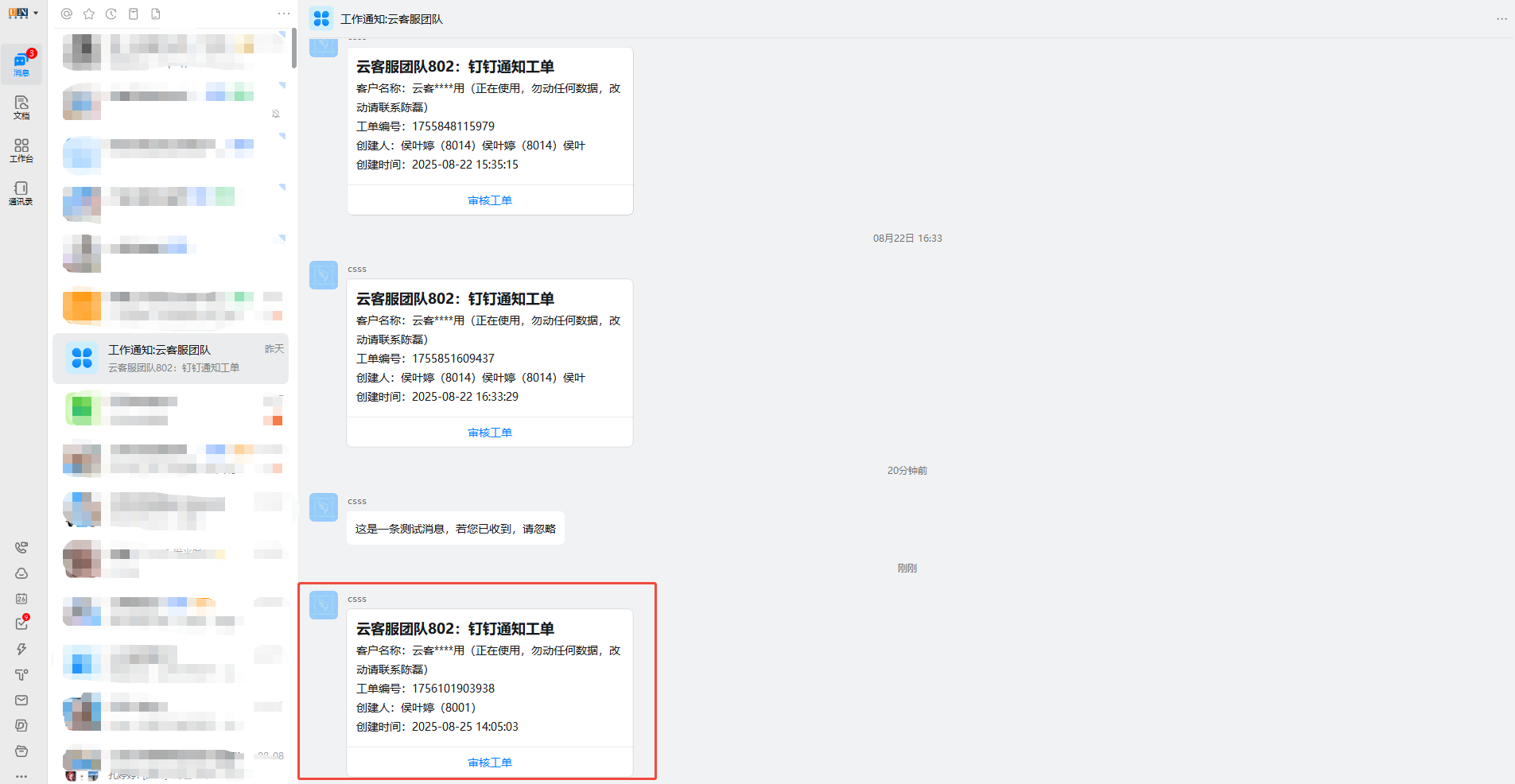Open the DING sidebar icon
Image resolution: width=1515 pixels, height=784 pixels.
point(21,726)
